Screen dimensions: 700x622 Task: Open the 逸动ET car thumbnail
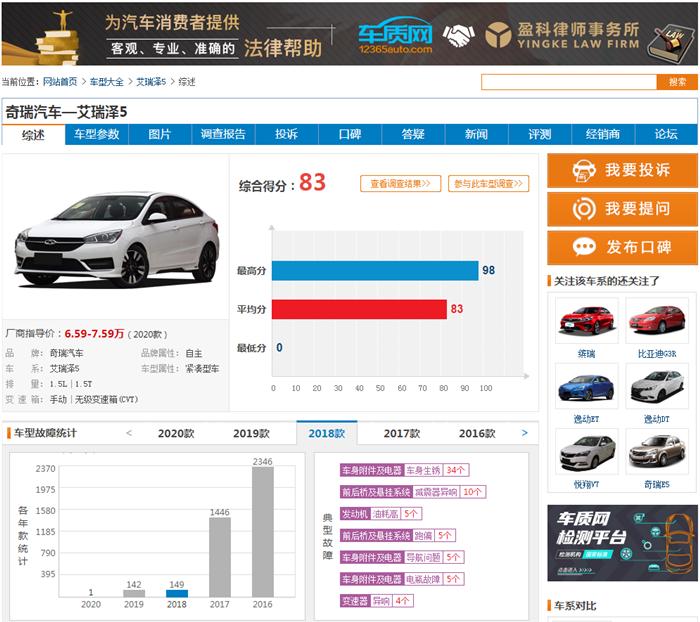(x=587, y=386)
